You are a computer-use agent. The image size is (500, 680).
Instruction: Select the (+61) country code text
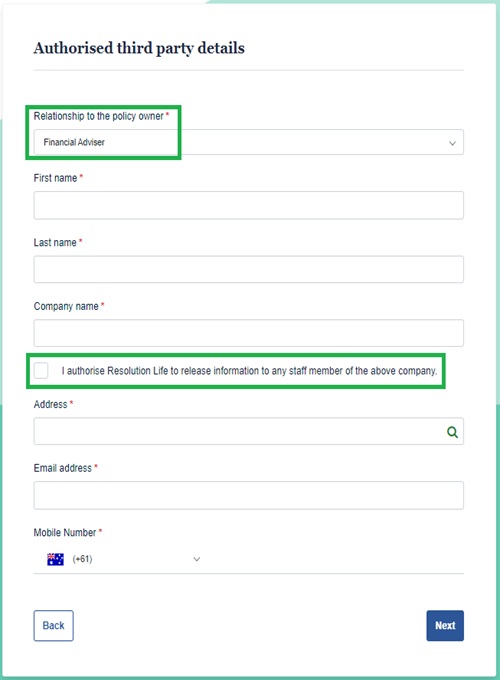pos(82,559)
